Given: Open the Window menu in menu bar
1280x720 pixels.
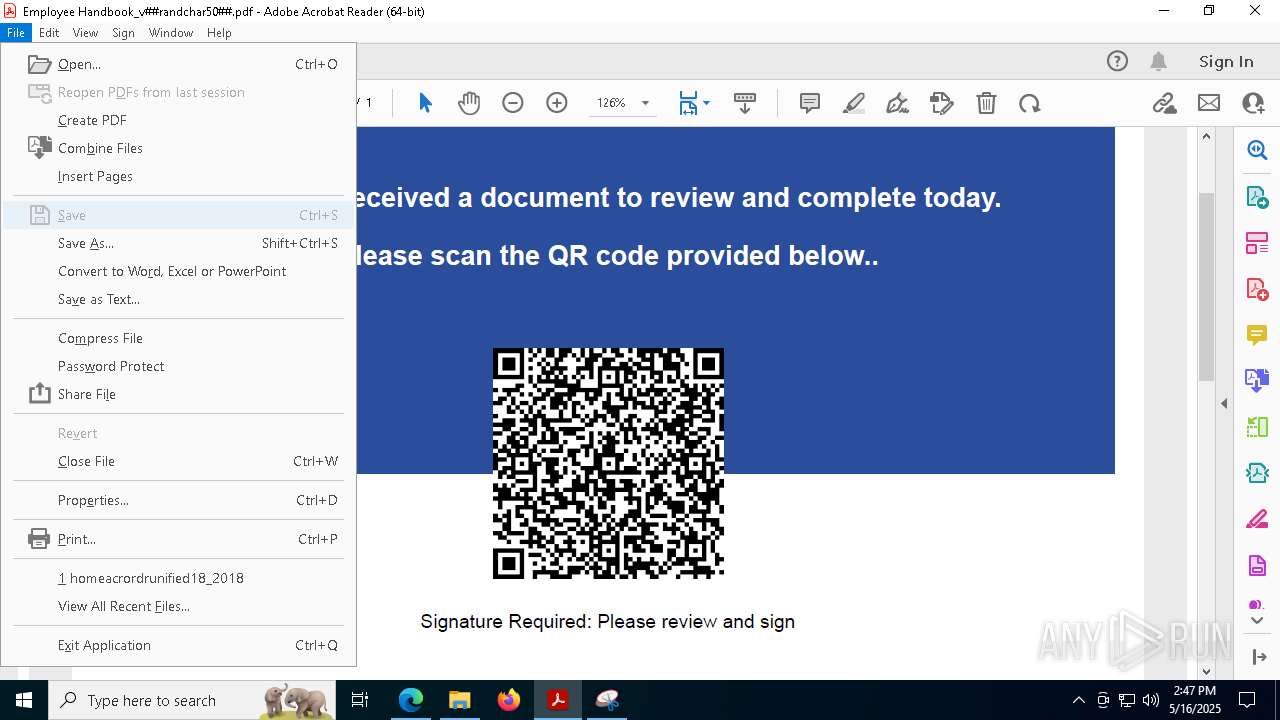Looking at the screenshot, I should point(171,32).
